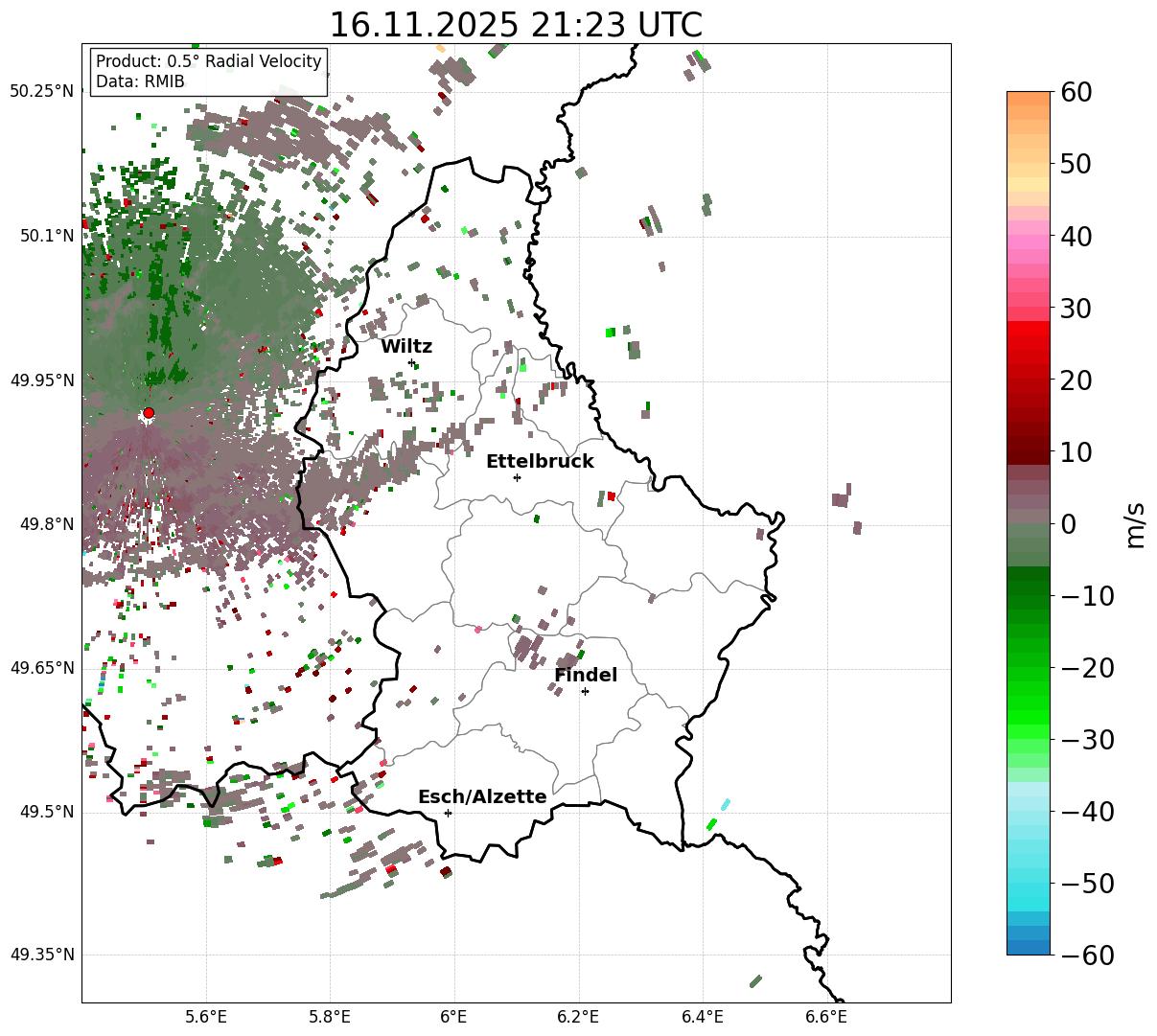The image size is (1157, 1036).
Task: Click the −10 tick on colorbar
Action: [x=1088, y=596]
